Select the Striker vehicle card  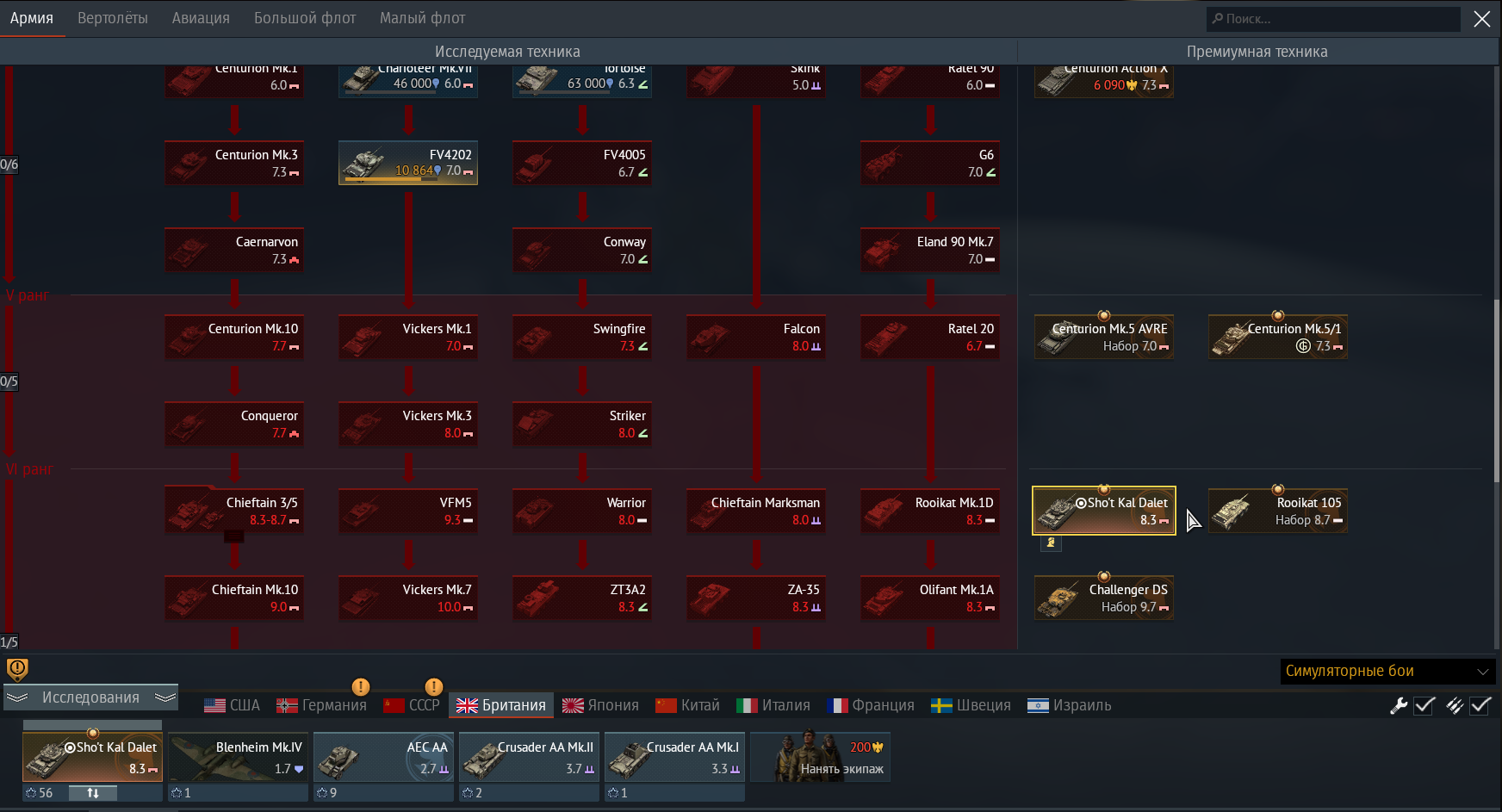point(582,424)
